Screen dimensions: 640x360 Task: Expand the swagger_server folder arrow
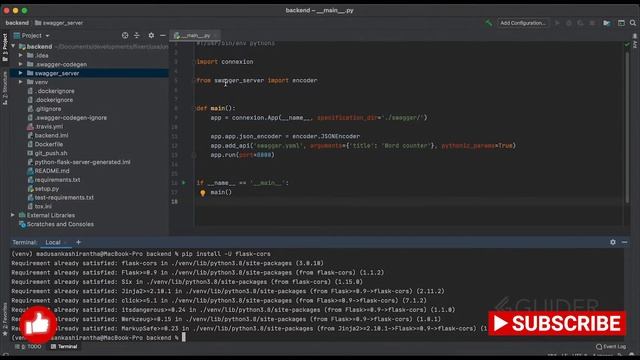point(20,73)
